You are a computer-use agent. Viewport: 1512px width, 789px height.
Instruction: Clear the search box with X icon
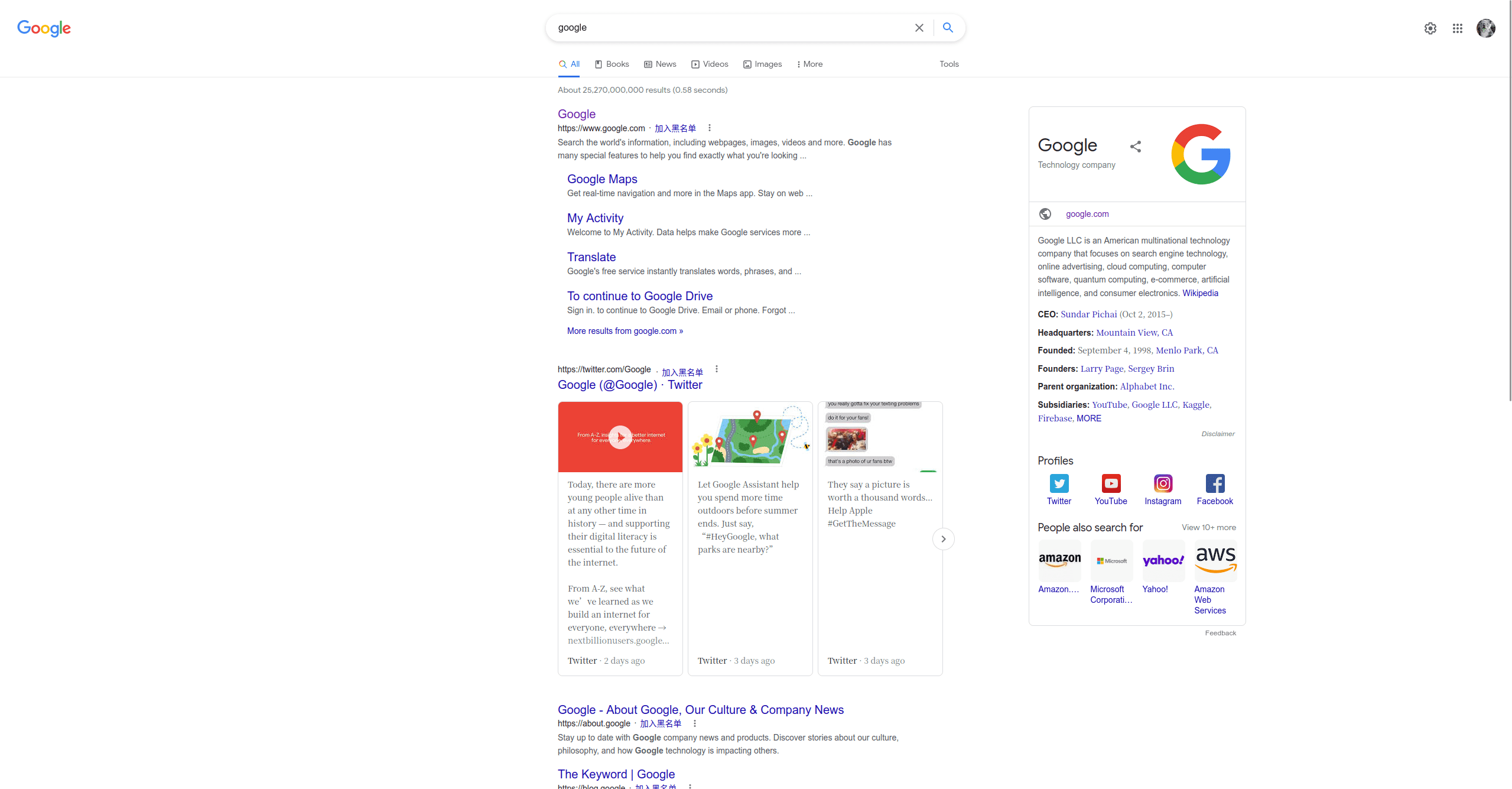tap(919, 28)
